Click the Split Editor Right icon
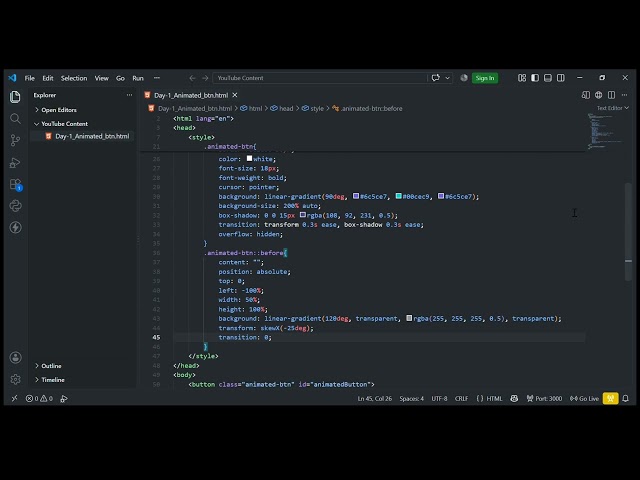640x480 pixels. pos(611,95)
